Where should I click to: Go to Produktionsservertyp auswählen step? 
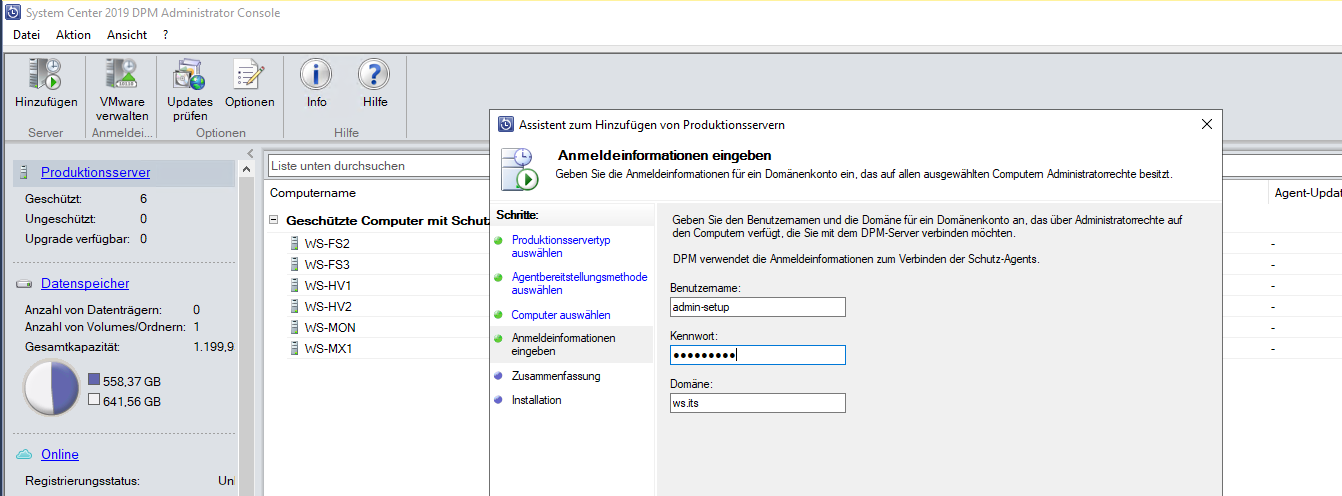(561, 247)
